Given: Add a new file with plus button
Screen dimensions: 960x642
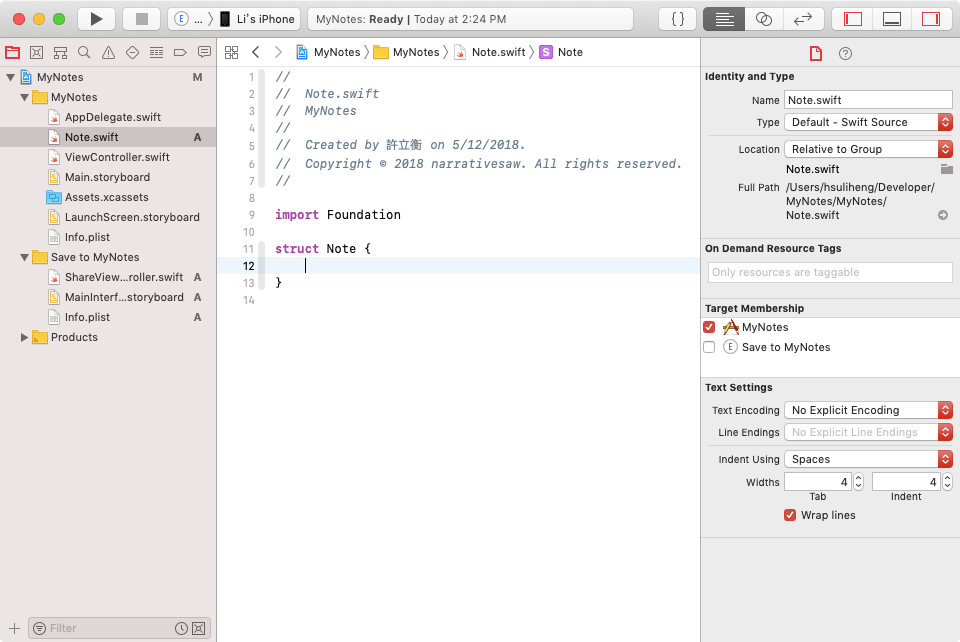Looking at the screenshot, I should (x=15, y=629).
